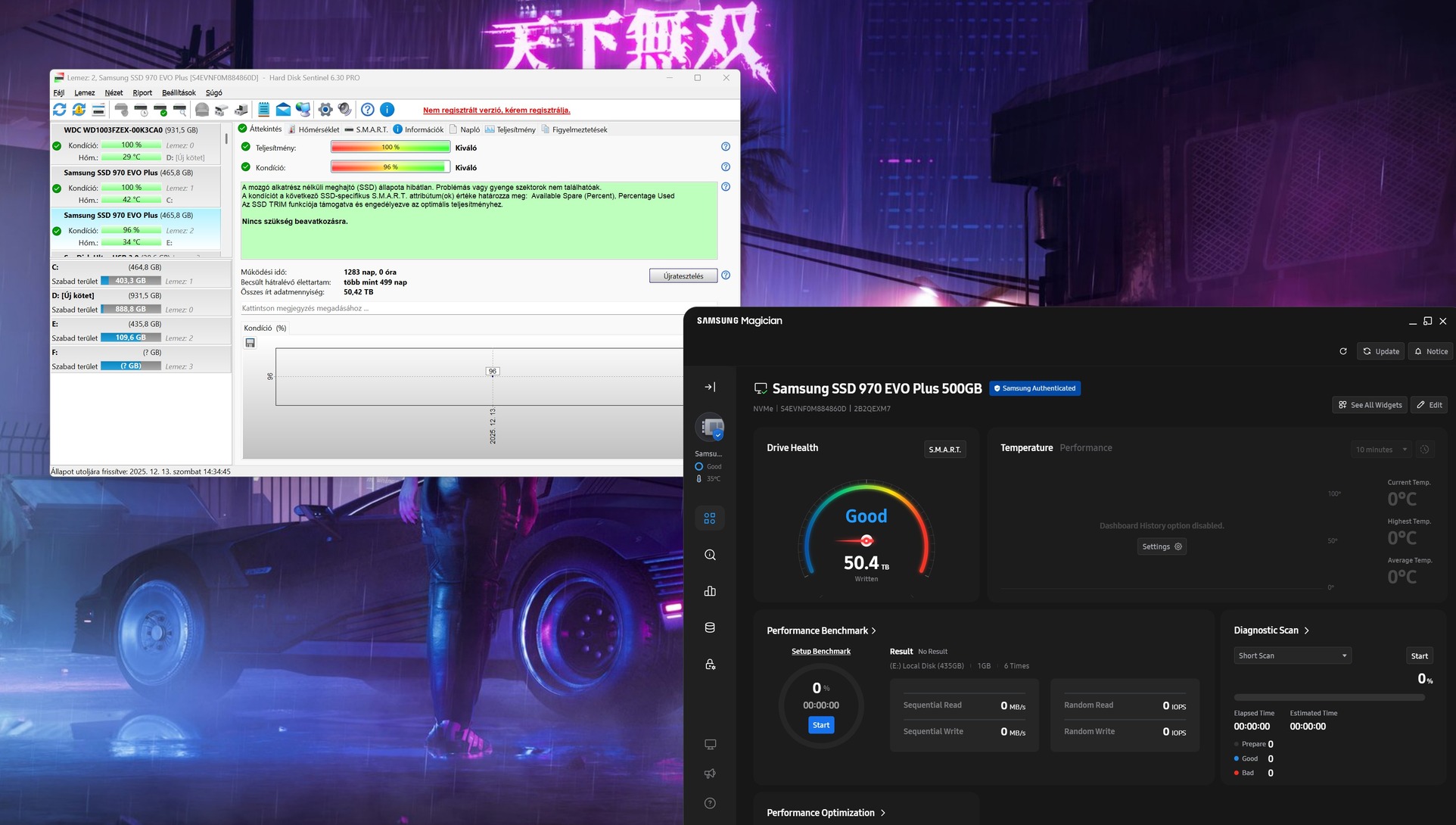Click the Újratesztelés button
This screenshot has width=1456, height=825.
coord(683,276)
